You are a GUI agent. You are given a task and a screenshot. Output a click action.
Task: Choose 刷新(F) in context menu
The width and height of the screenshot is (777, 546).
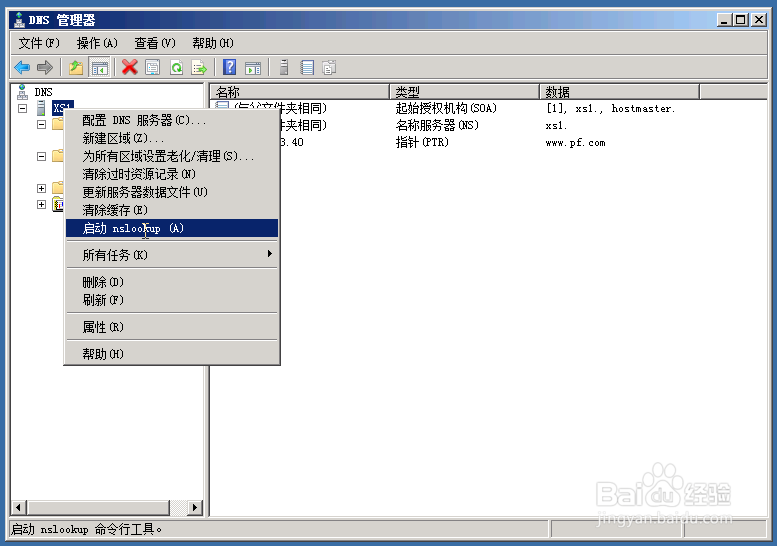[x=172, y=300]
